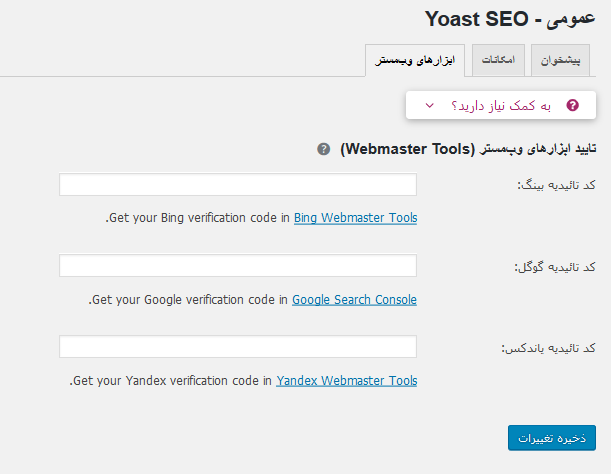Click the 'کد تائیدیه یاندکس' label
Image resolution: width=611 pixels, height=474 pixels.
click(548, 348)
